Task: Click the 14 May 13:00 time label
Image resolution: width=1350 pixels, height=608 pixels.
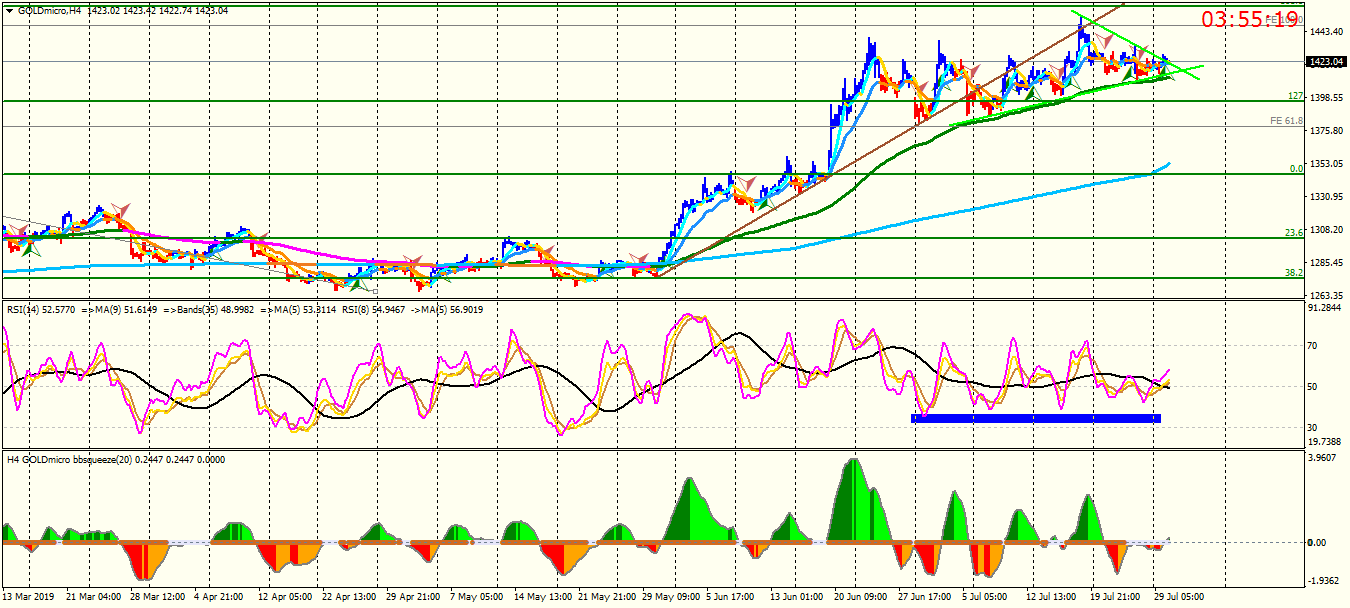Action: coord(542,597)
